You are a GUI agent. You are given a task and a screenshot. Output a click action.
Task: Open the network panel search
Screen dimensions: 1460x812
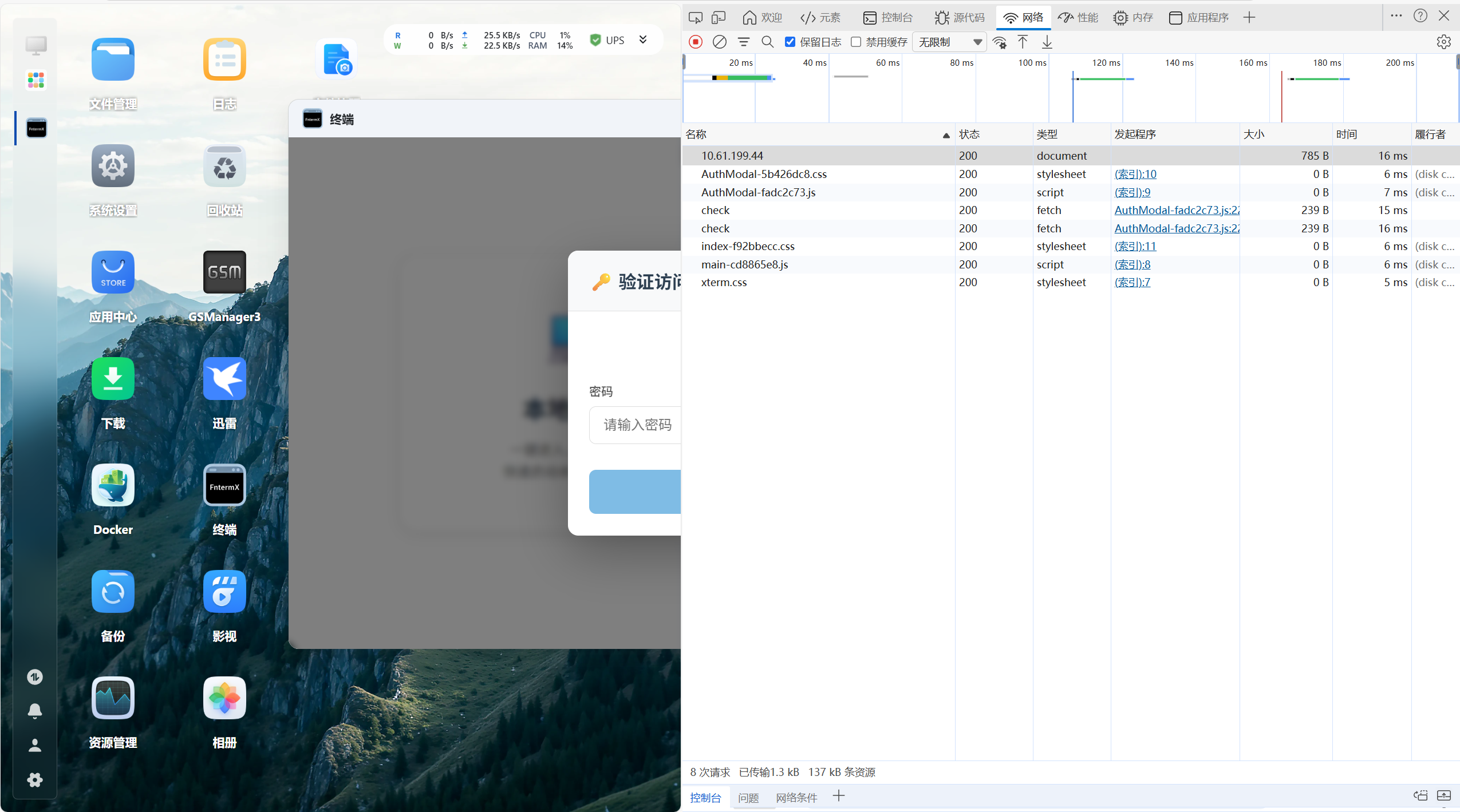[x=768, y=42]
